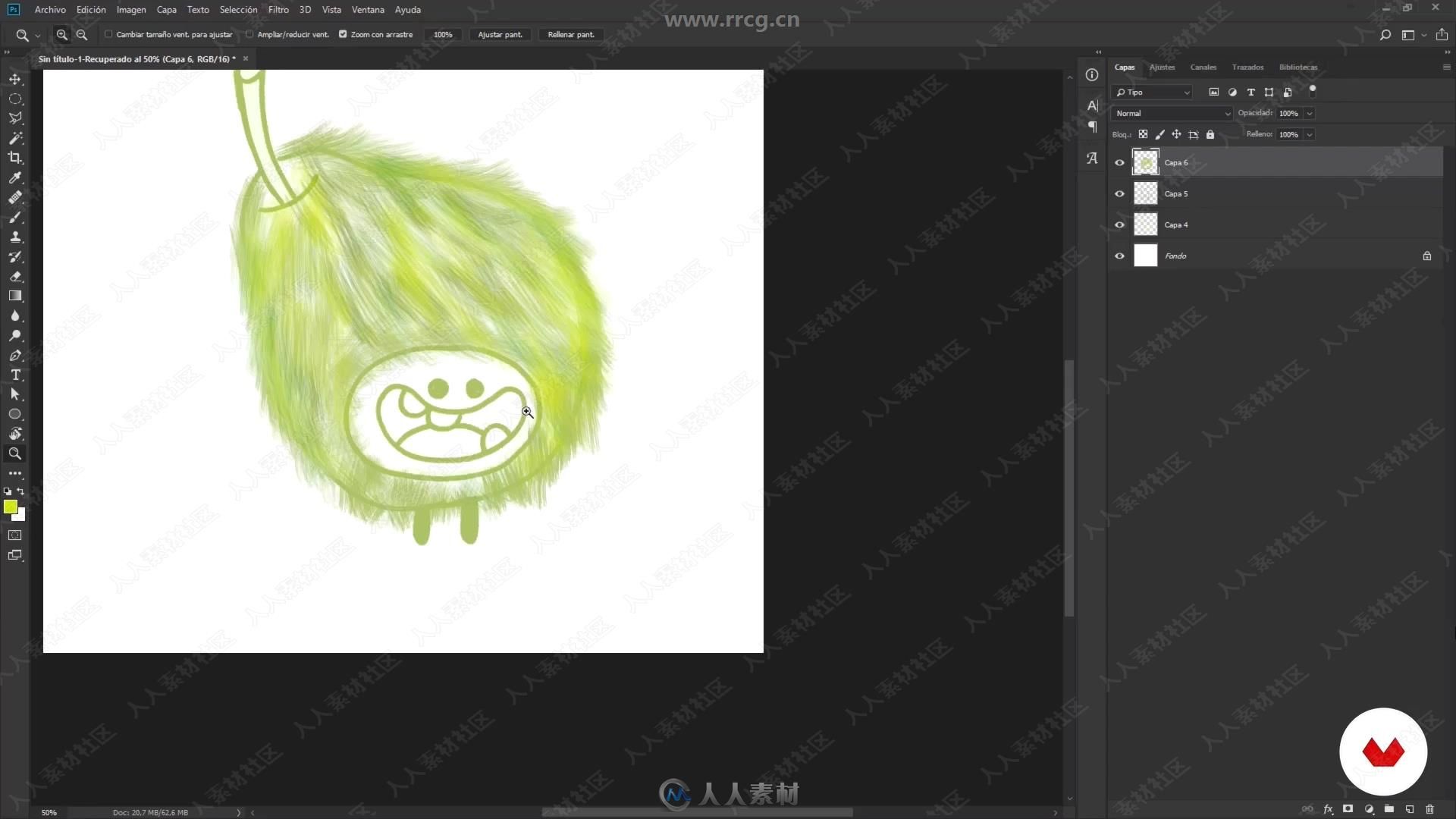Open Opacidad percentage dropdown

[1310, 113]
